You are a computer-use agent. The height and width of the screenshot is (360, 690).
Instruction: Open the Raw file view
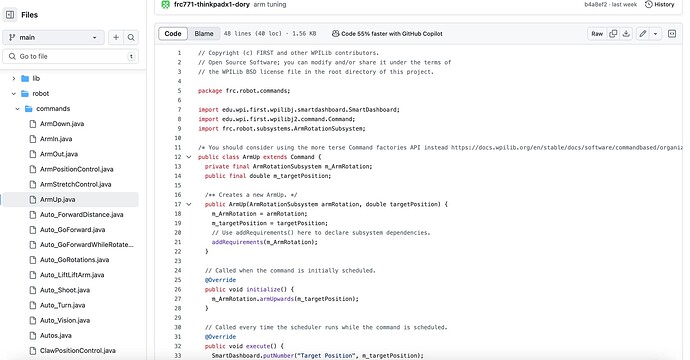tap(597, 34)
